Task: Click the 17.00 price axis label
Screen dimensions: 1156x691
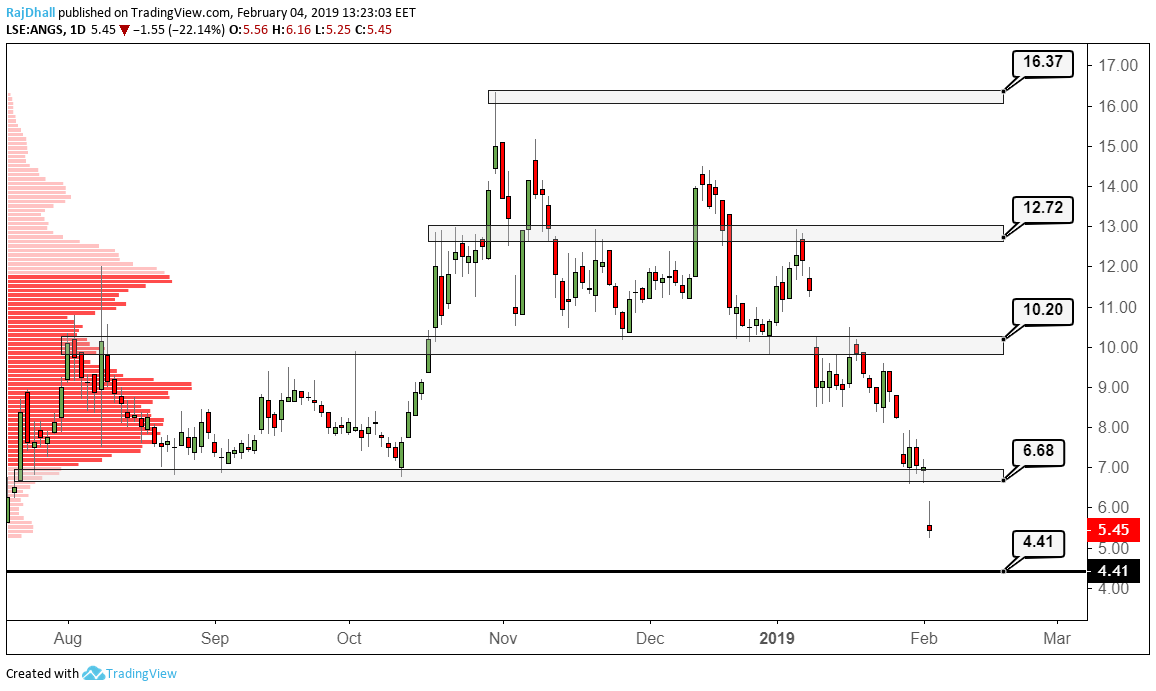Action: tap(1118, 66)
